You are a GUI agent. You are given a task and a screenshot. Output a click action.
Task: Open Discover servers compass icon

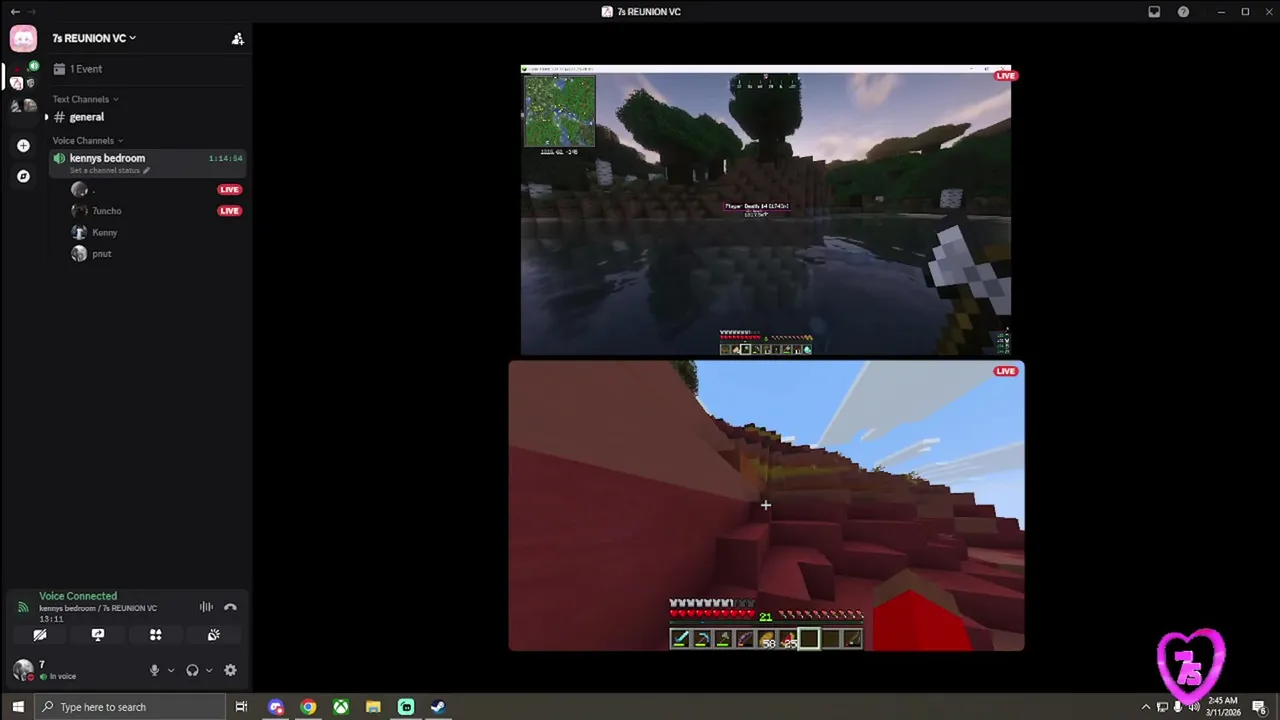coord(23,176)
